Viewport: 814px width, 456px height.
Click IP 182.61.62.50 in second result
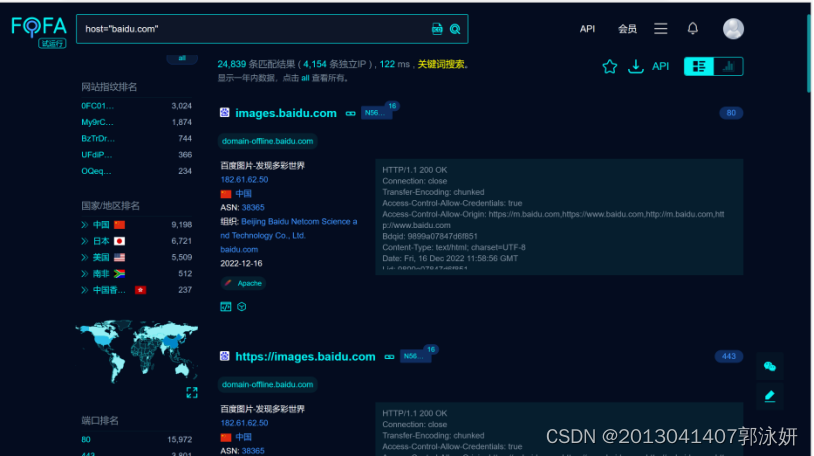tap(244, 423)
